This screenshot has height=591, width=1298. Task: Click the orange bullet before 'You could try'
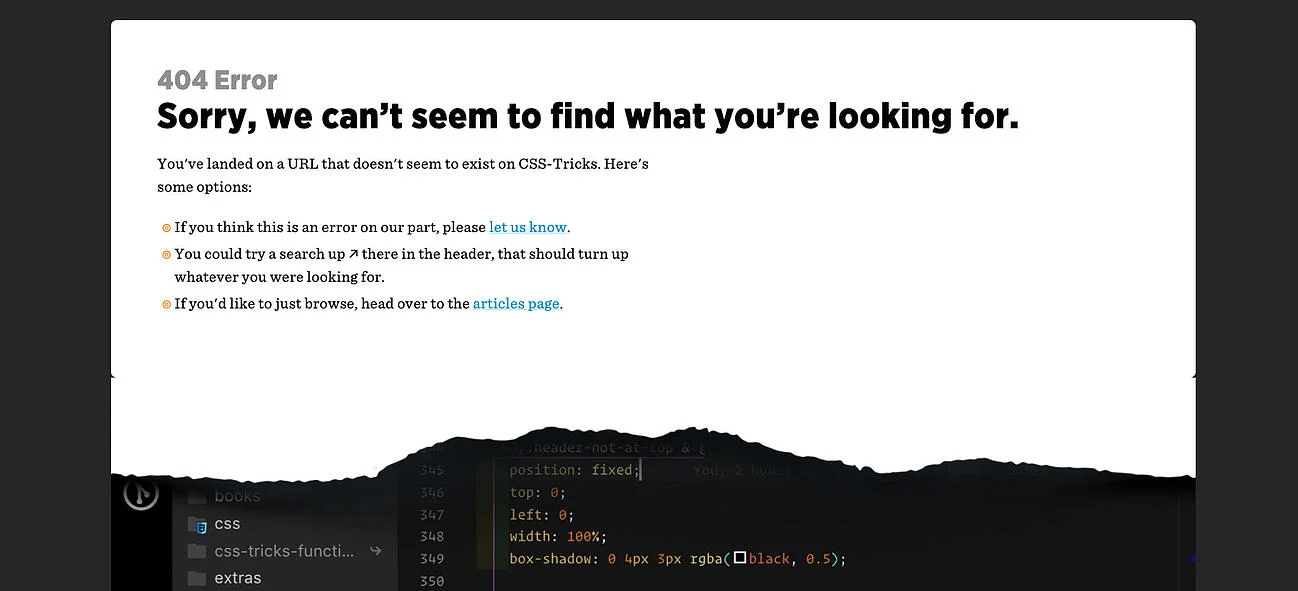click(x=166, y=255)
